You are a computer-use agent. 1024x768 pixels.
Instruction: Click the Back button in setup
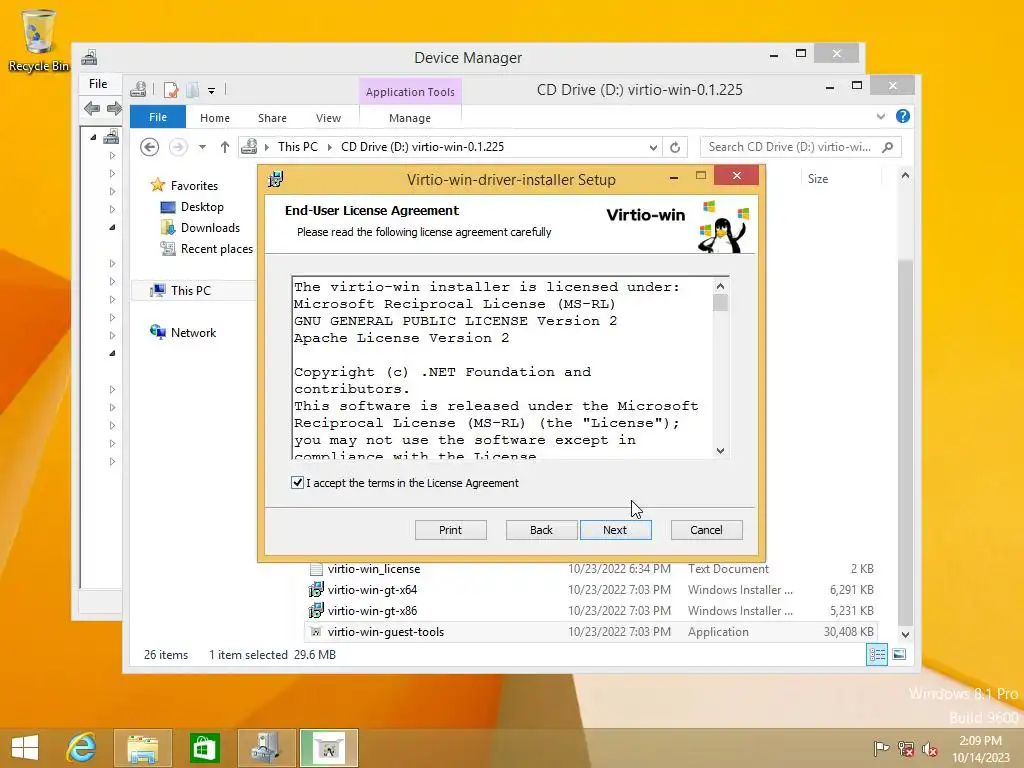(541, 530)
